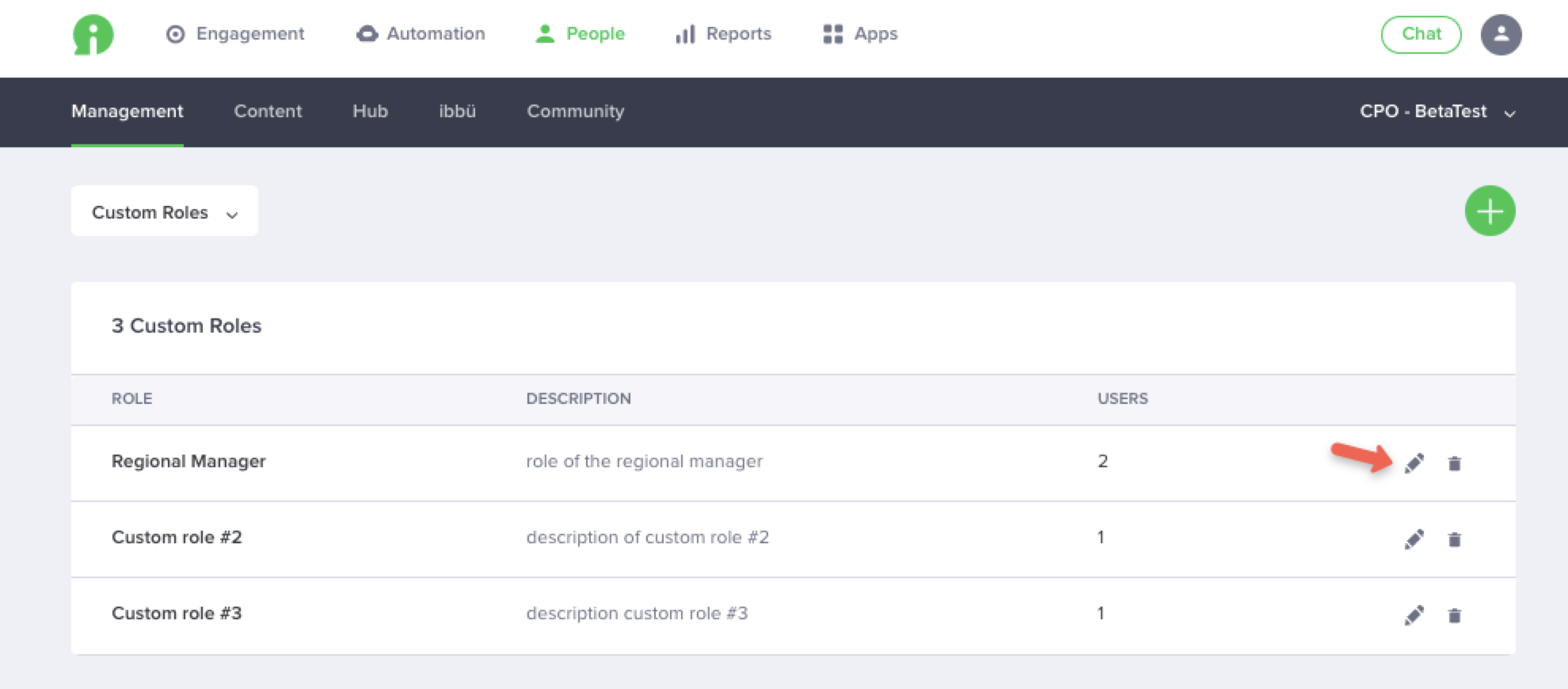Screen dimensions: 1568x689
Task: Switch to the ibbü tab
Action: click(458, 112)
